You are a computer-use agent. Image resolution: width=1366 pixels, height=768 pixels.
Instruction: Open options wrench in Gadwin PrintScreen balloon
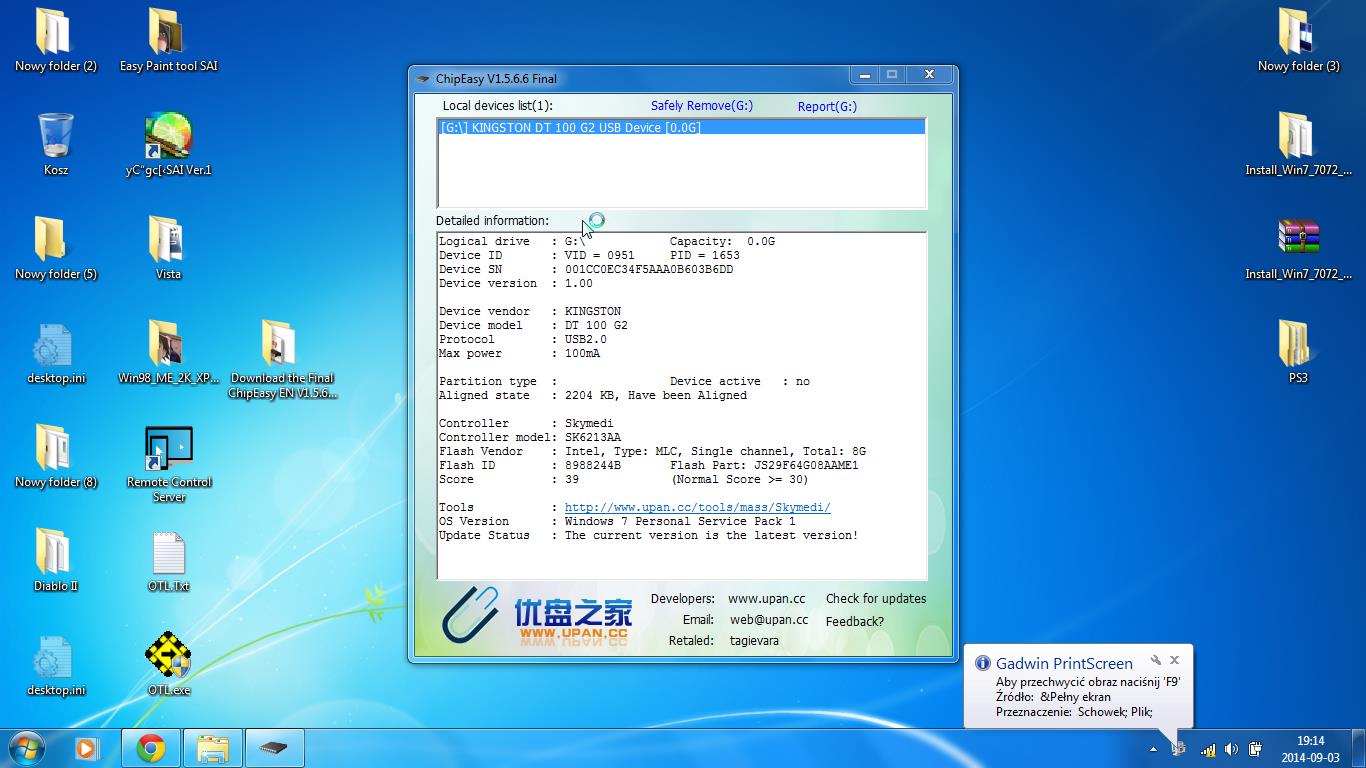tap(1156, 660)
